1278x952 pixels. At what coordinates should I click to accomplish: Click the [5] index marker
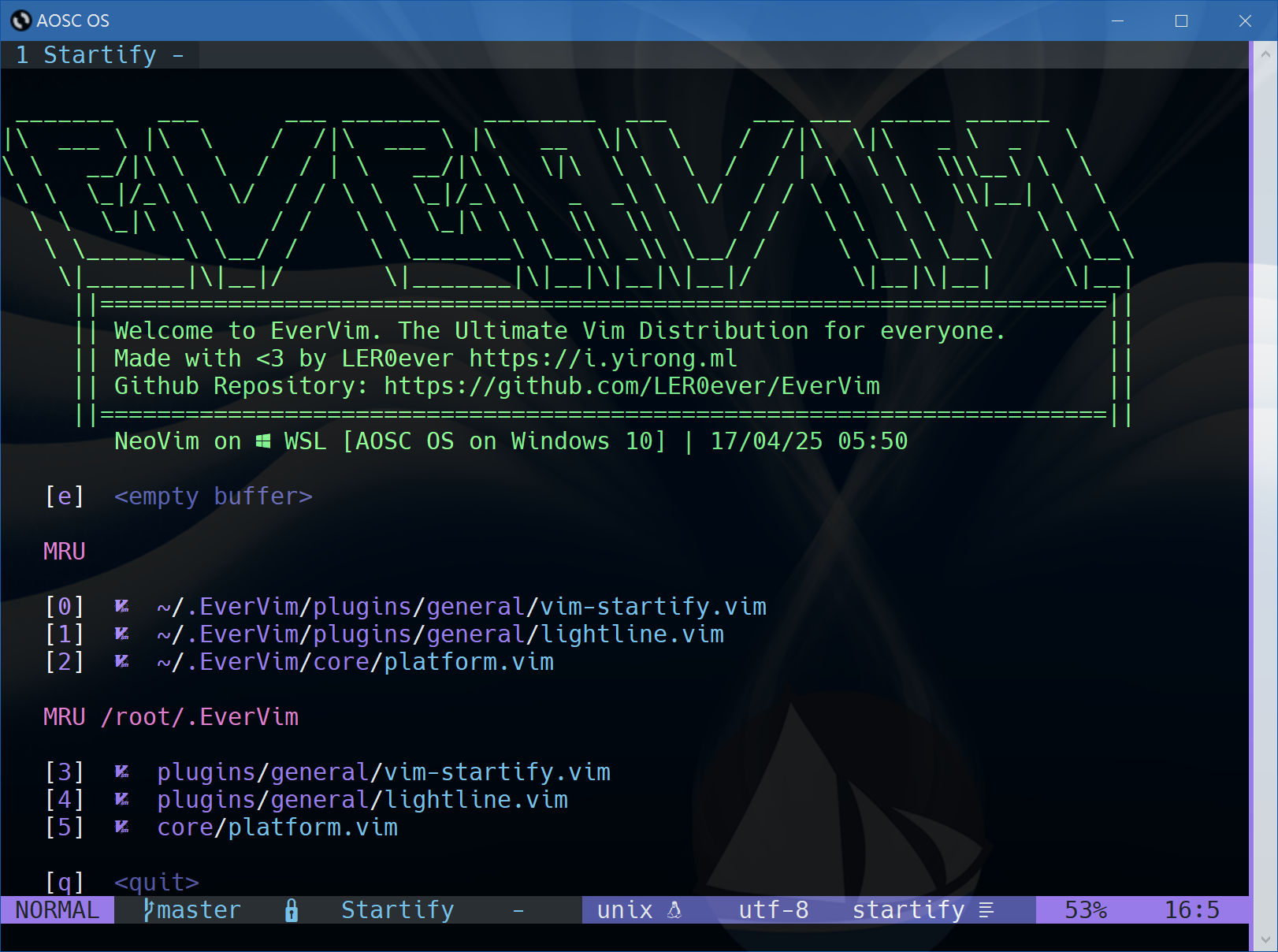[65, 827]
